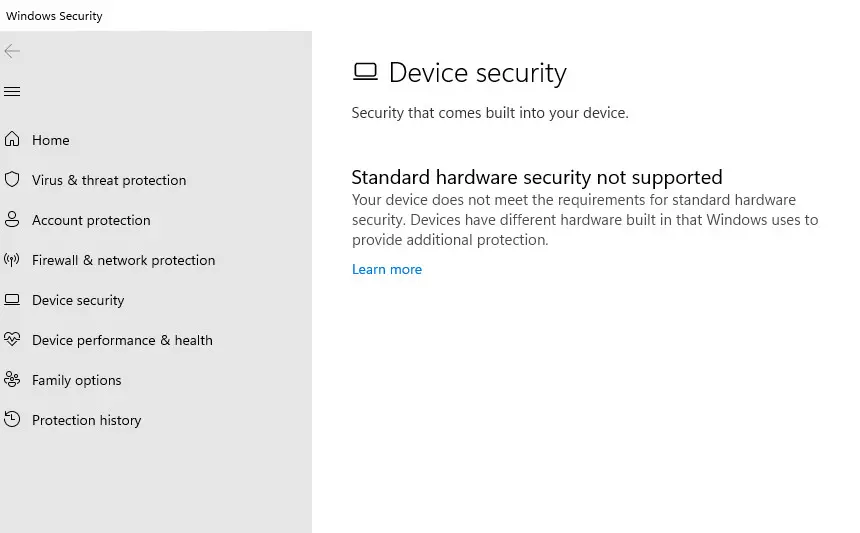The width and height of the screenshot is (860, 533).
Task: Click the Account protection person icon
Action: (x=12, y=220)
